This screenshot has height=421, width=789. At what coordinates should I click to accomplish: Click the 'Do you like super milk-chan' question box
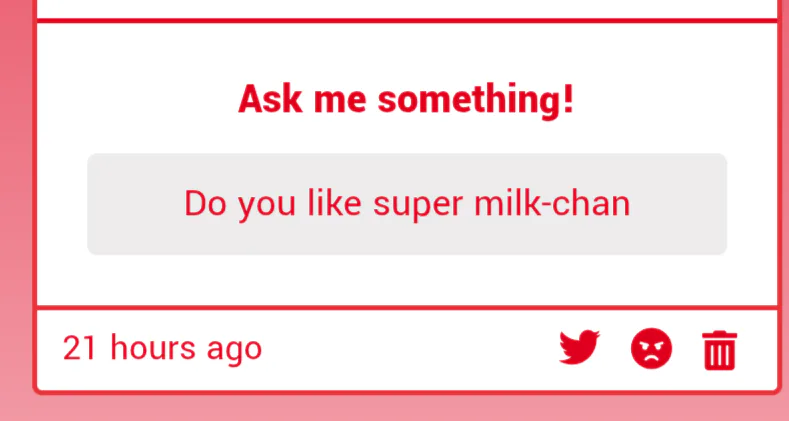coord(407,204)
